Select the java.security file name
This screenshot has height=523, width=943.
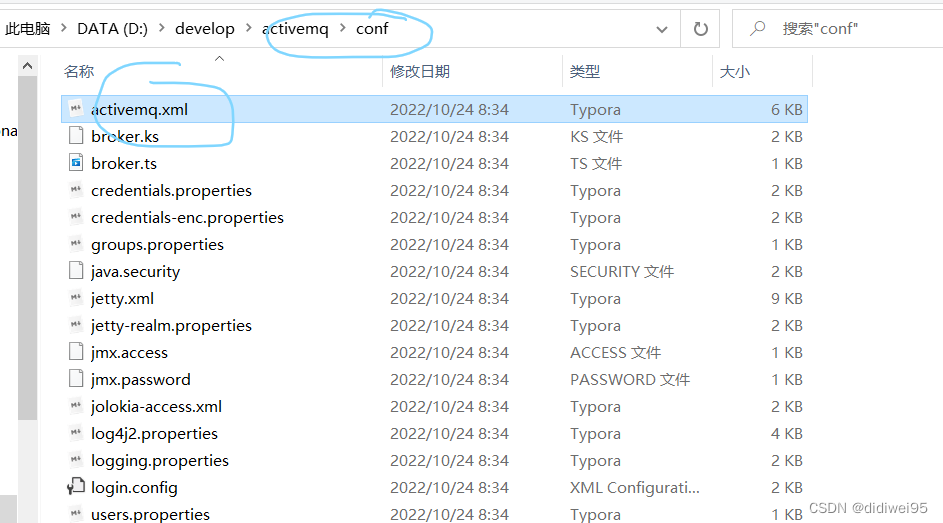click(135, 272)
